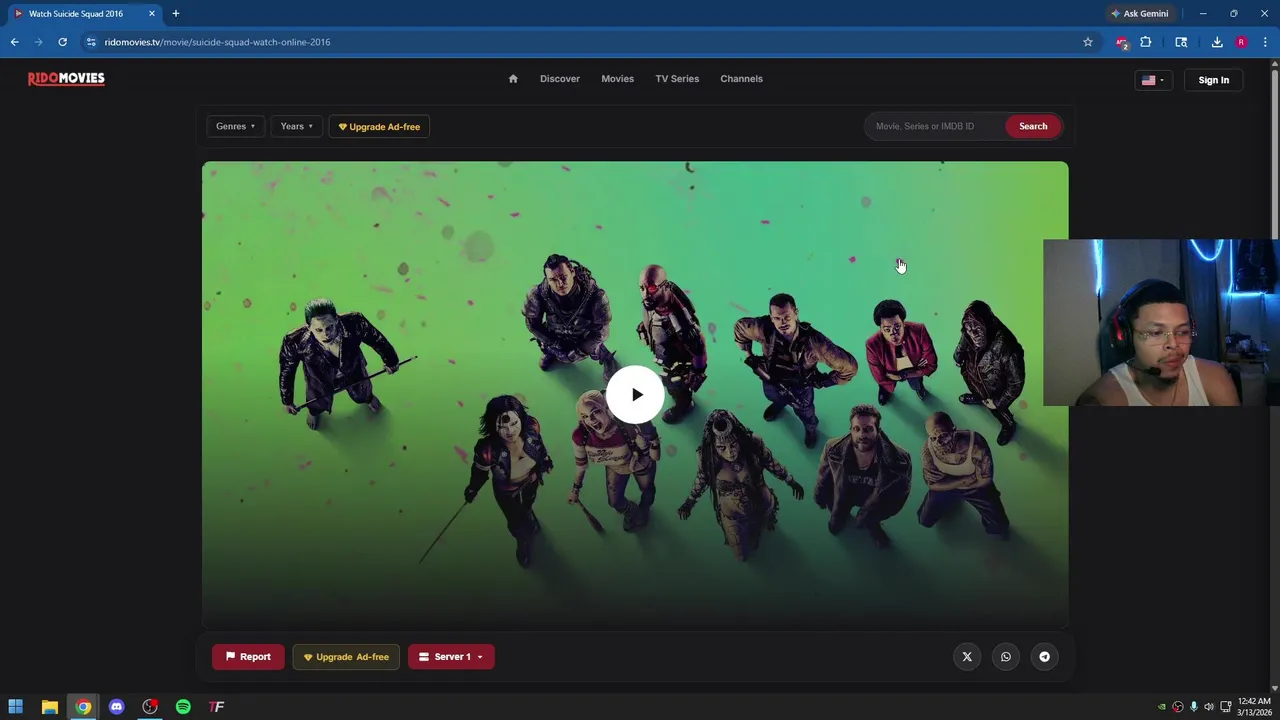Open a new browser tab

[176, 14]
